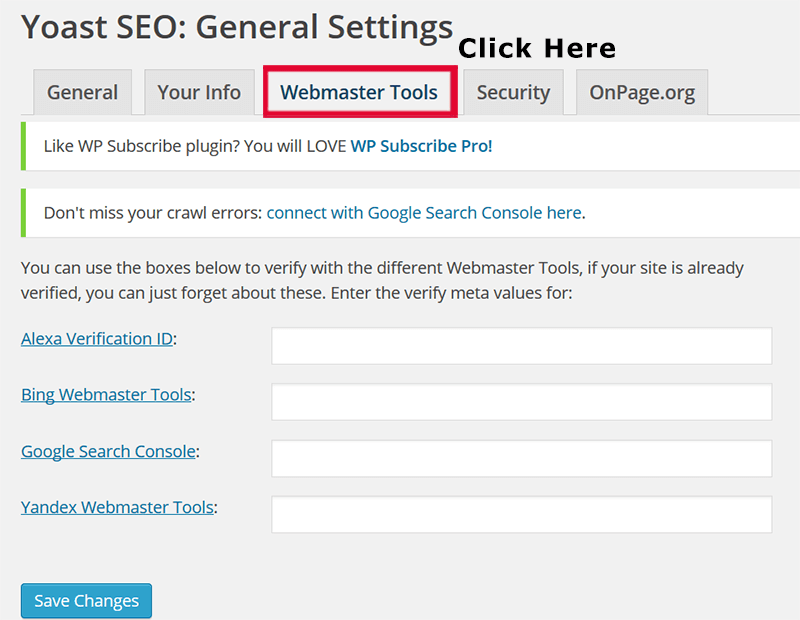Click the Save Changes button
Viewport: 800px width, 620px height.
86,601
